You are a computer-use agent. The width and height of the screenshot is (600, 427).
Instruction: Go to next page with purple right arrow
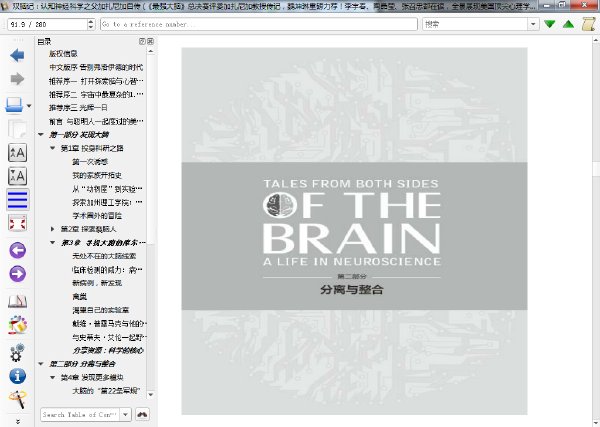(x=17, y=274)
